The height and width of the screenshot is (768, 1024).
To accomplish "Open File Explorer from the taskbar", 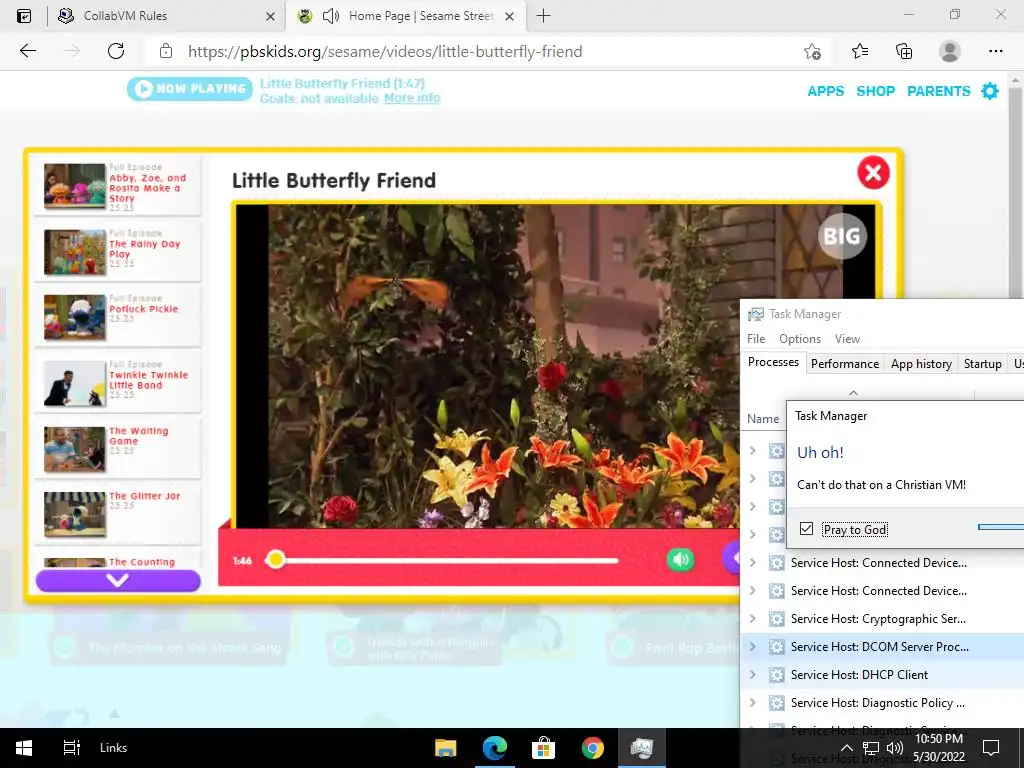I will coord(445,748).
